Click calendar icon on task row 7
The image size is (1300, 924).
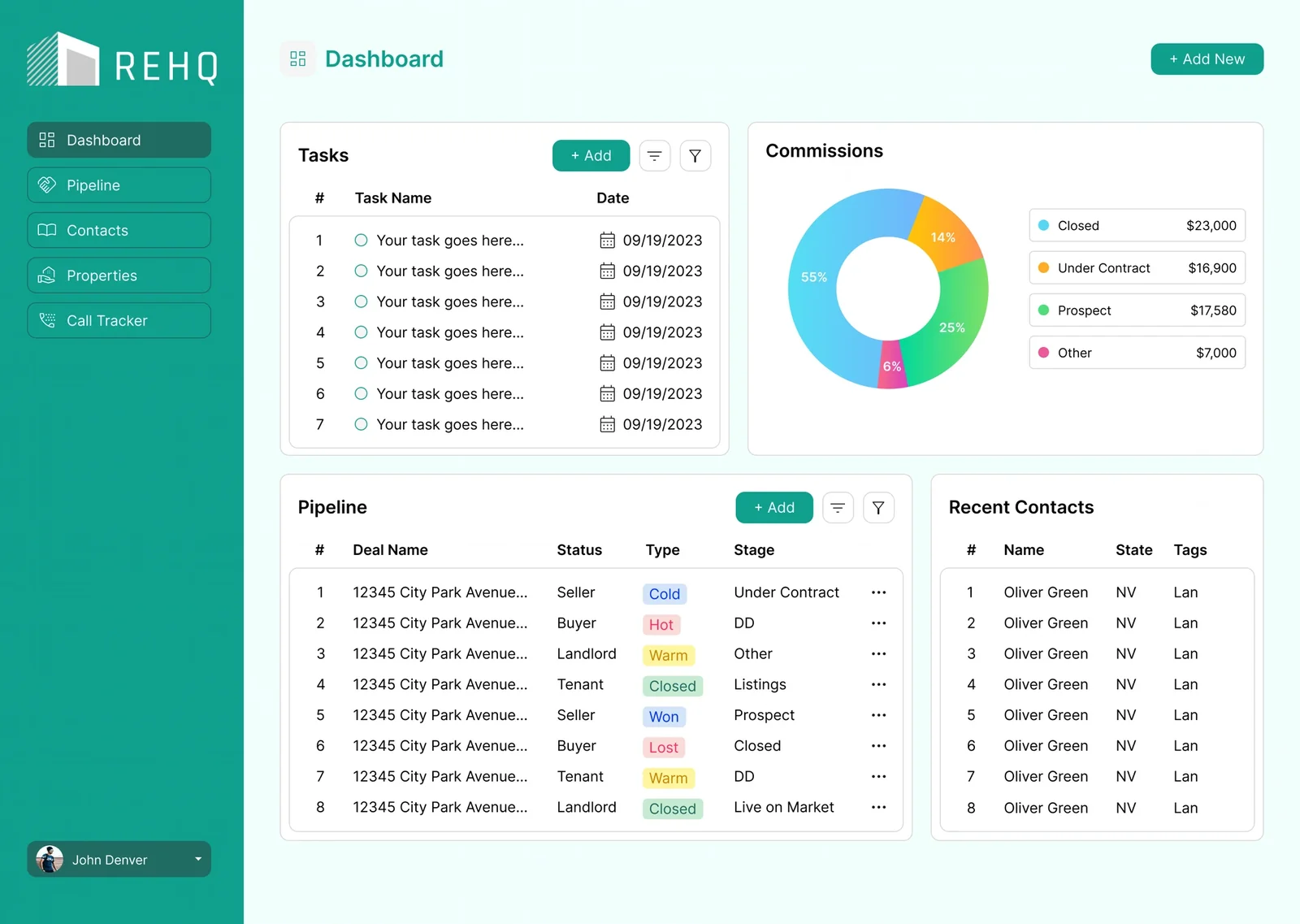607,424
